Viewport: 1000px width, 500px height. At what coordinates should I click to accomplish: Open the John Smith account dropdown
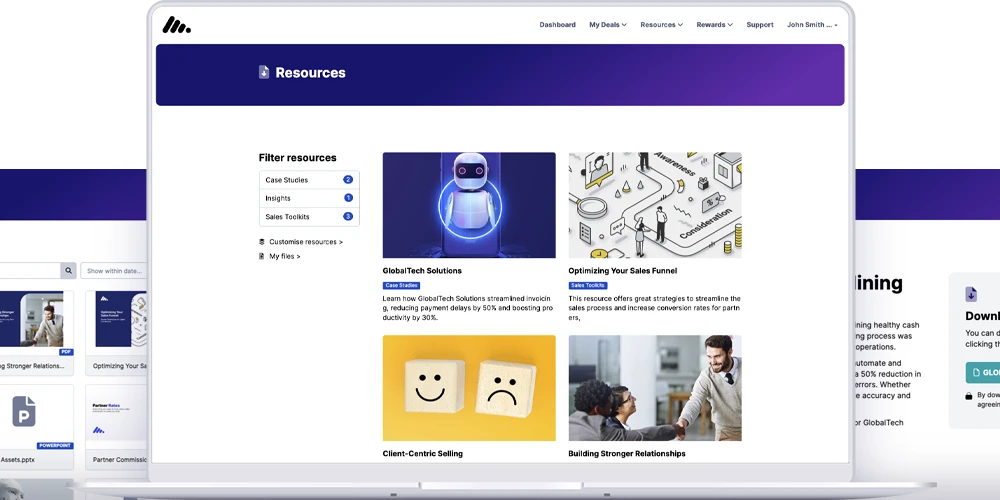tap(812, 25)
